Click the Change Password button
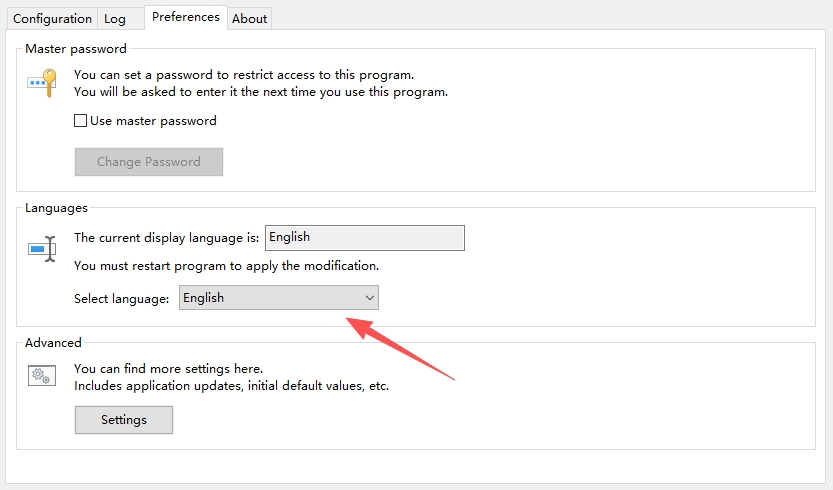Viewport: 833px width, 490px height. click(149, 162)
